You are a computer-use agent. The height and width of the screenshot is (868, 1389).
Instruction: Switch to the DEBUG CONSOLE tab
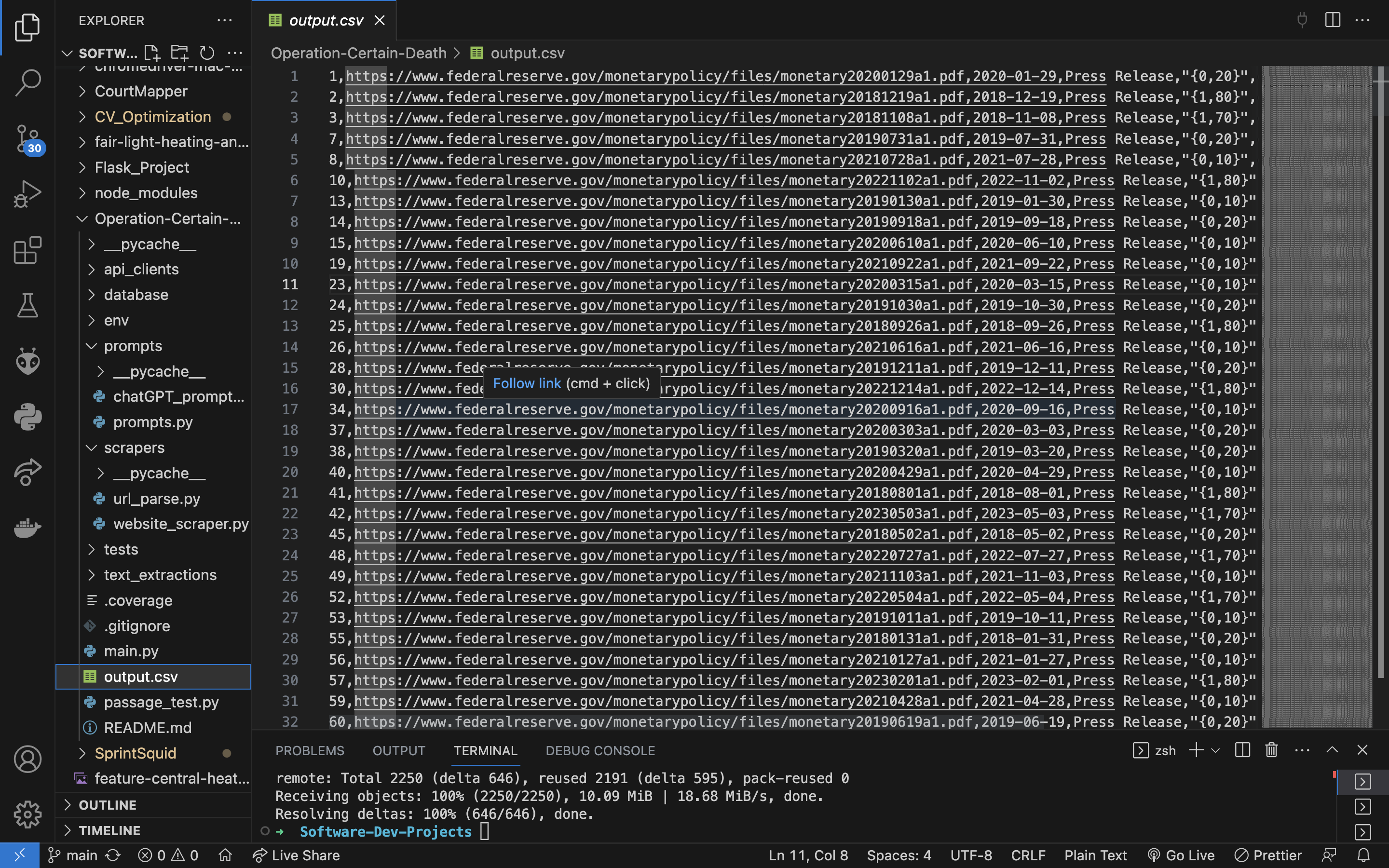point(600,750)
